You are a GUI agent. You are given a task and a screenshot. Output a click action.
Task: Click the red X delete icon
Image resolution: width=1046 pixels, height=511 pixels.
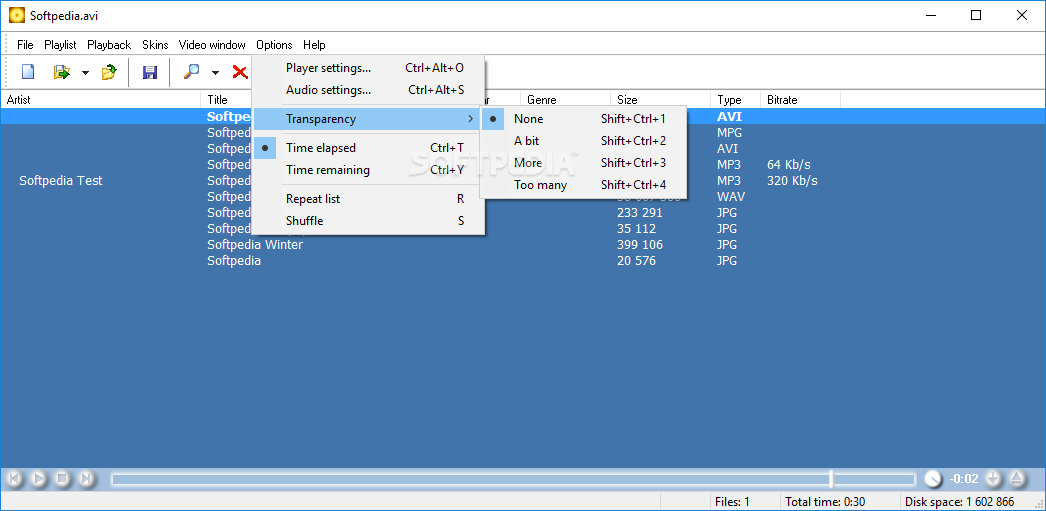239,72
